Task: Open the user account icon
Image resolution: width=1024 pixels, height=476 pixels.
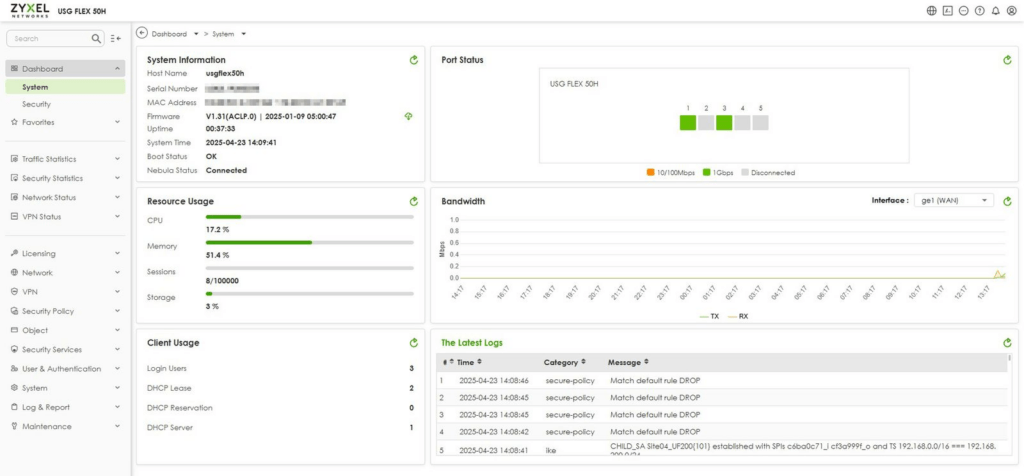Action: pos(1012,11)
